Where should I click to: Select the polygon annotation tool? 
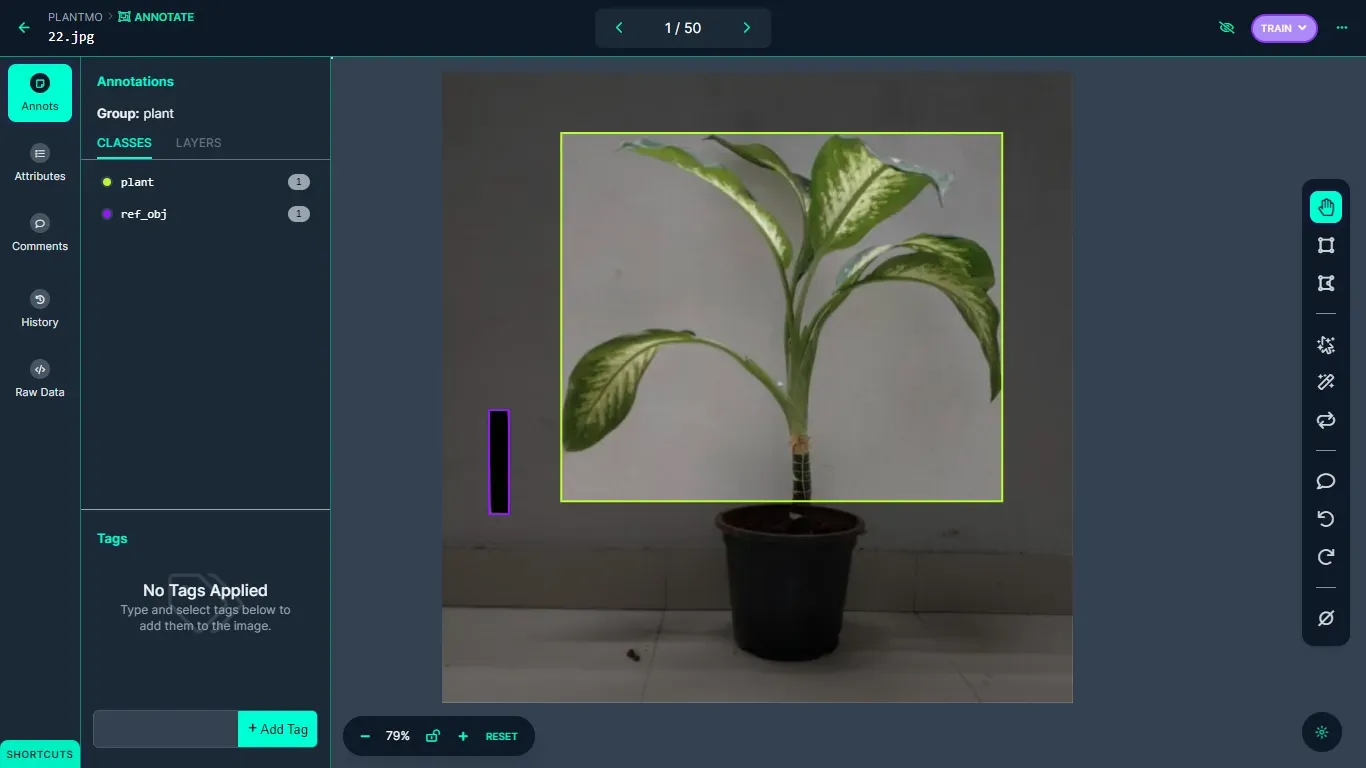(x=1325, y=283)
